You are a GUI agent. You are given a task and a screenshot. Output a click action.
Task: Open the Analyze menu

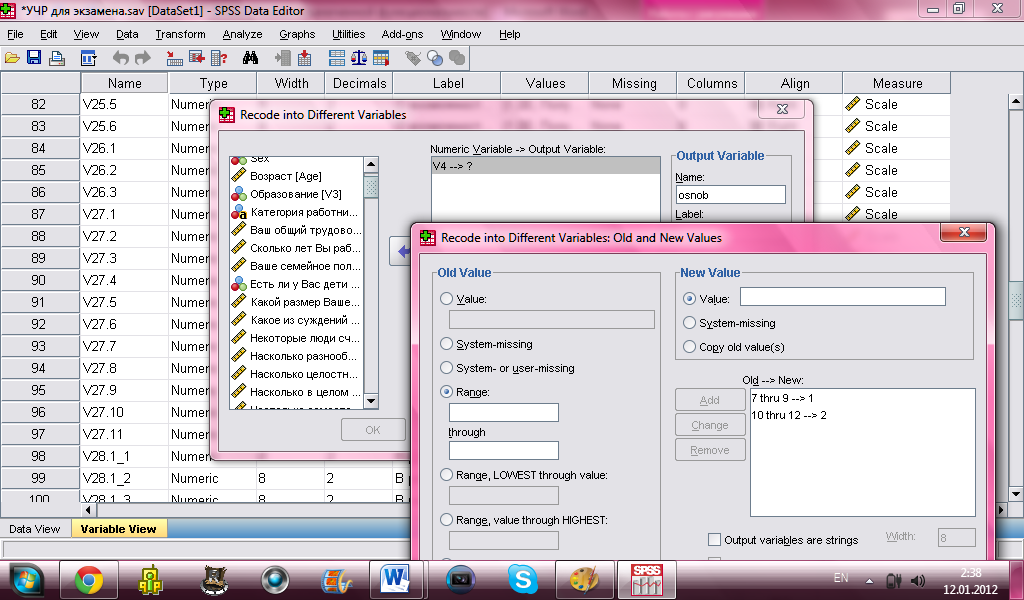(242, 34)
